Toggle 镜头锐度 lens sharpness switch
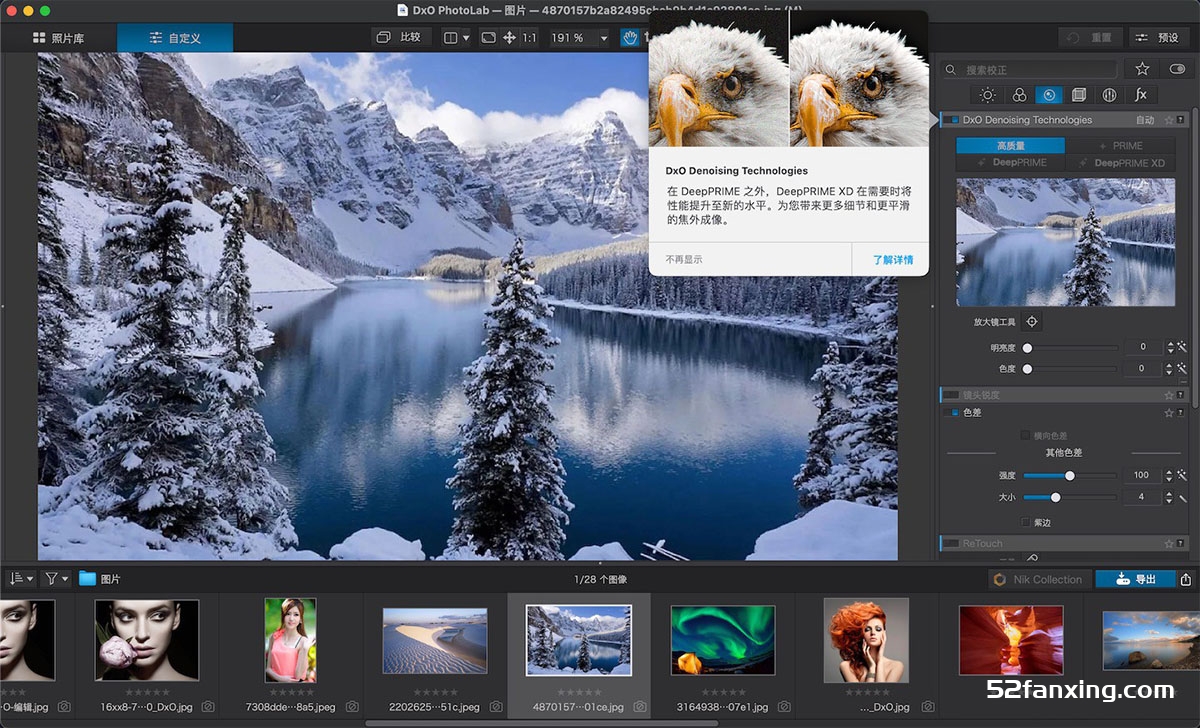This screenshot has width=1200, height=728. coord(953,395)
